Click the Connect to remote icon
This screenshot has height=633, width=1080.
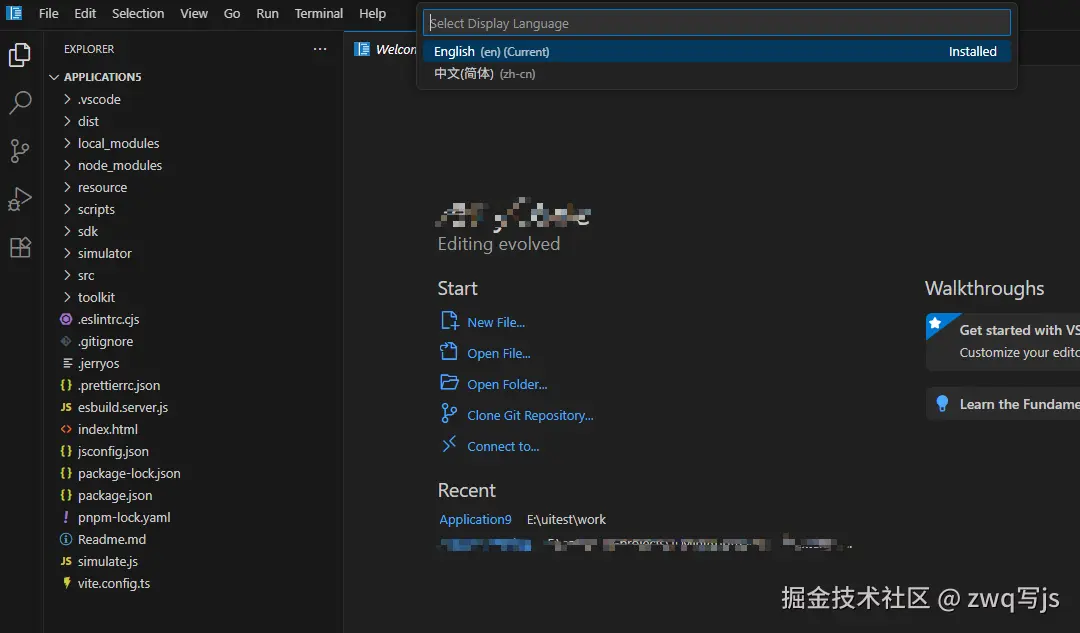tap(449, 444)
